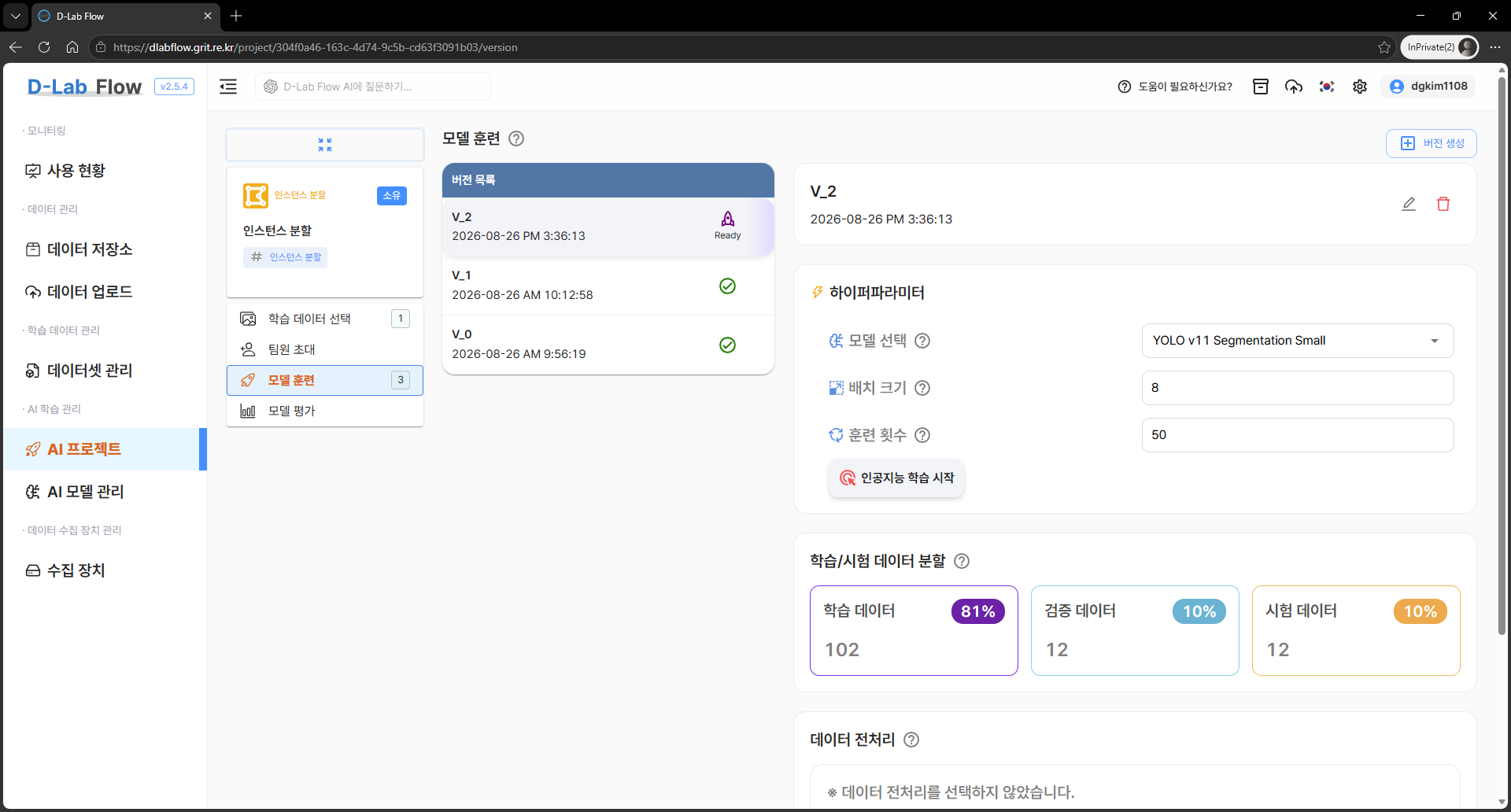Open 학습 데이터 선택 step
This screenshot has width=1511, height=812.
pos(325,319)
